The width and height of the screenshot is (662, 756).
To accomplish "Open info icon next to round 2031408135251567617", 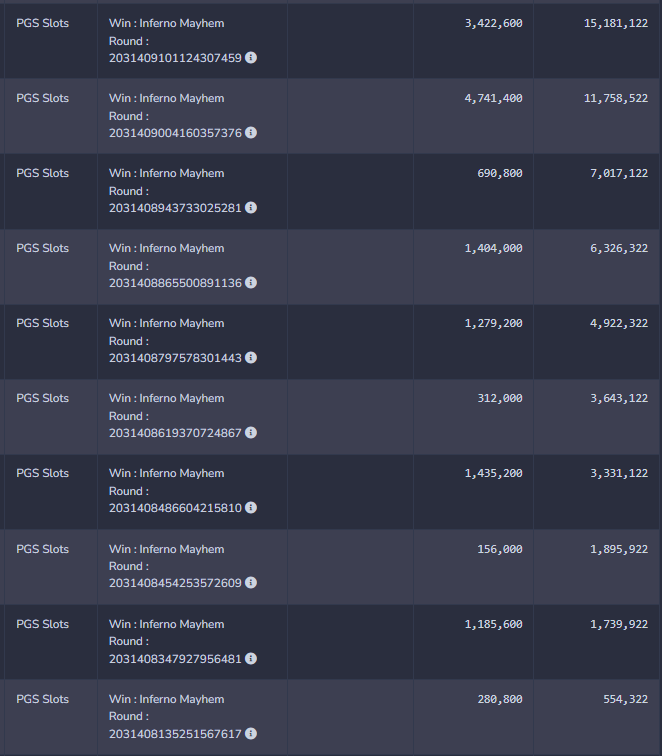I will tap(251, 733).
